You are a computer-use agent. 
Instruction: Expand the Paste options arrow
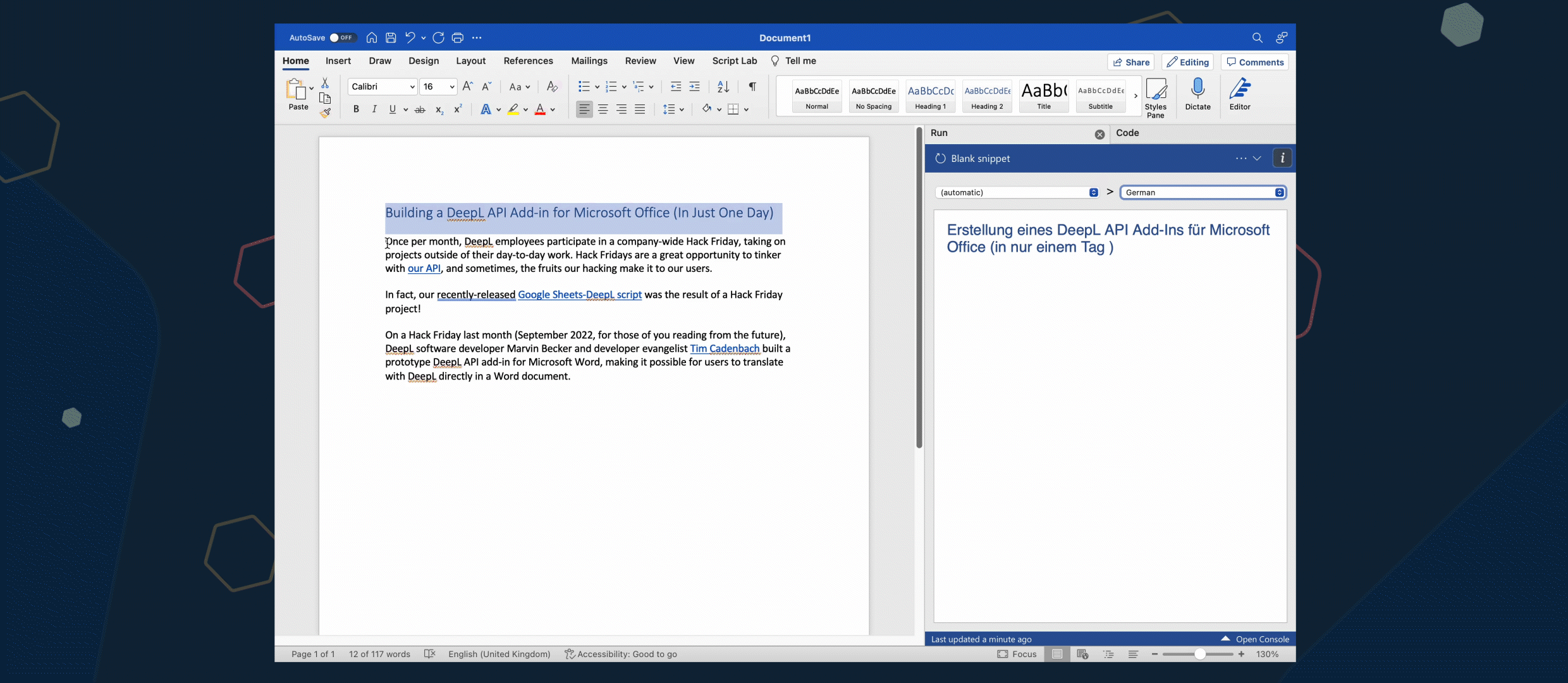(x=311, y=89)
